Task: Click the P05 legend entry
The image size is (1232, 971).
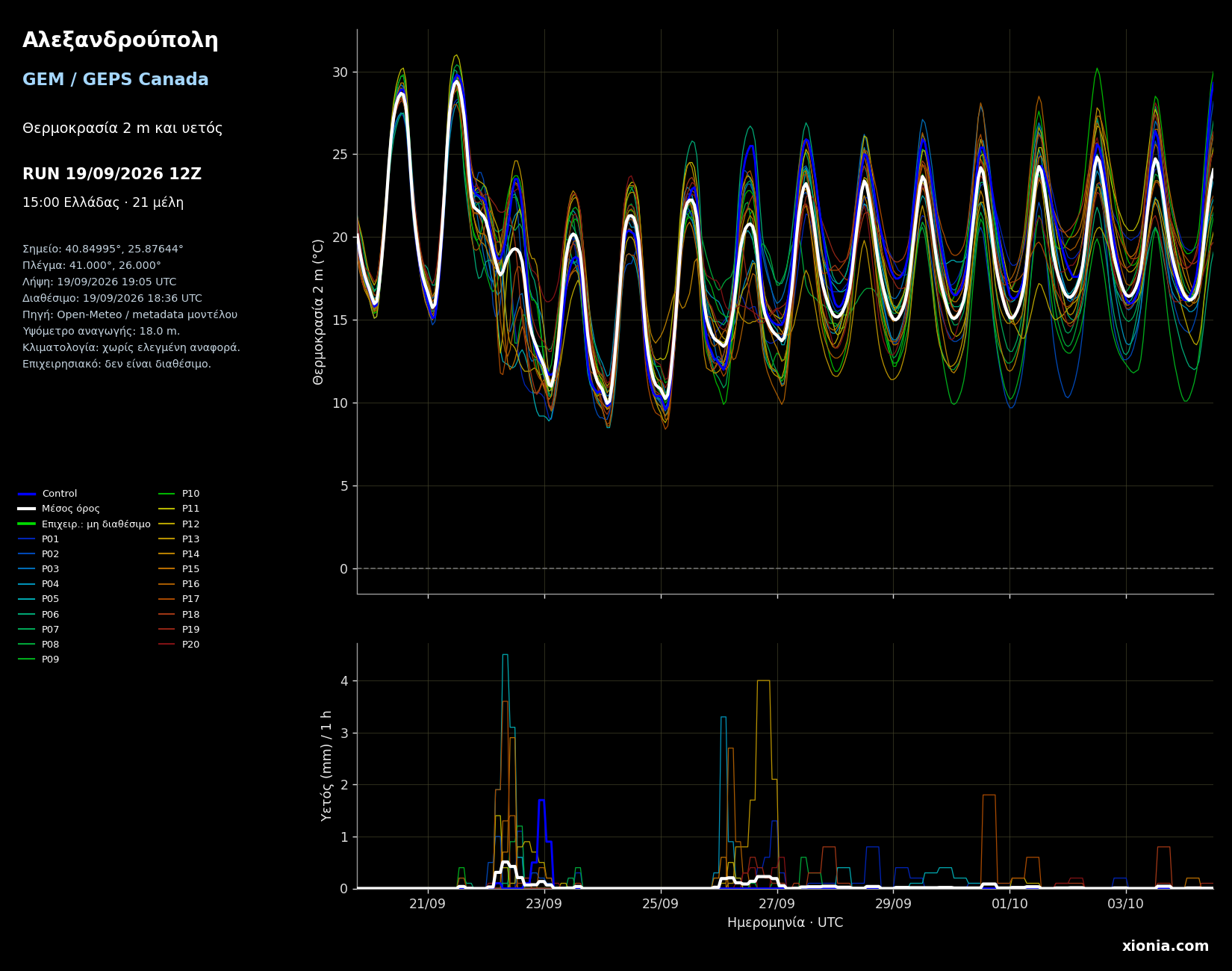Action: coord(39,599)
